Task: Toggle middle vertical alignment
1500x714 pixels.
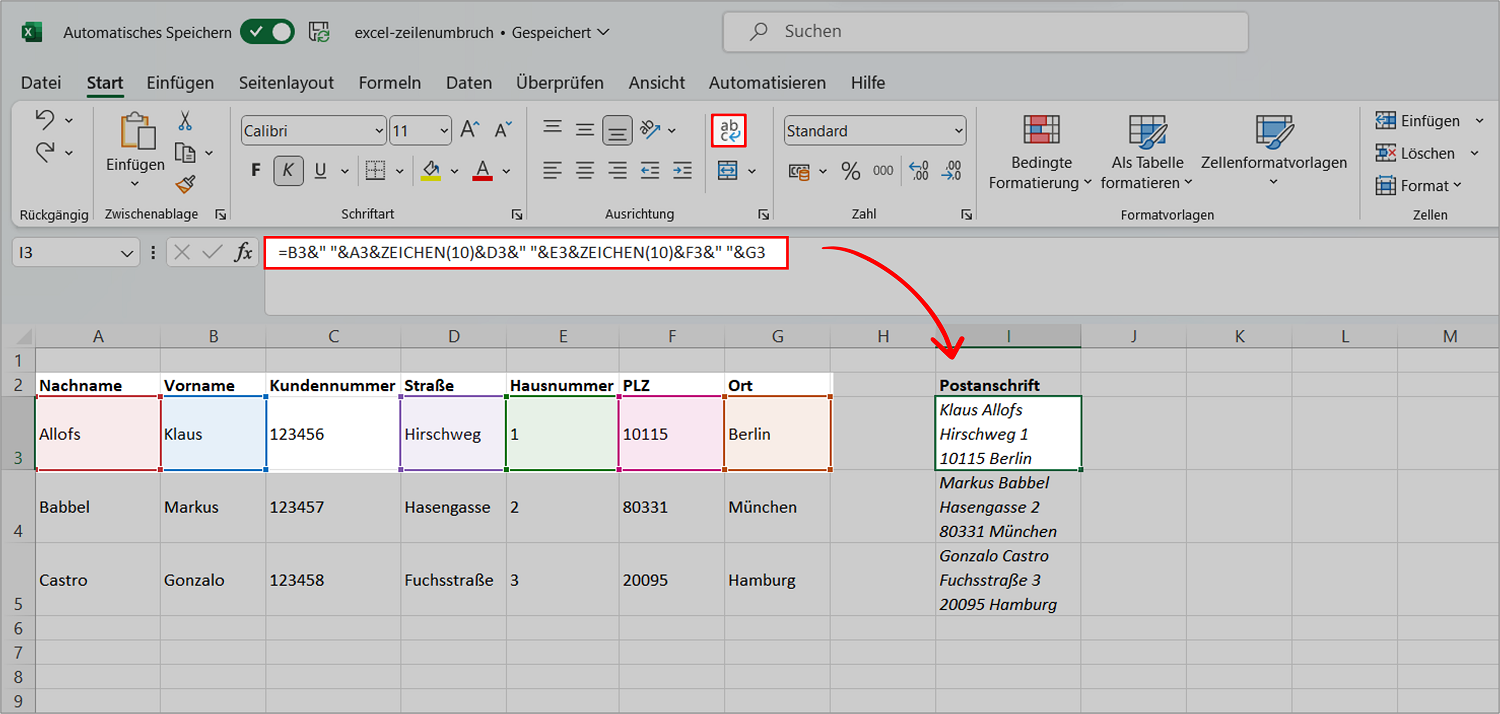Action: pos(585,129)
